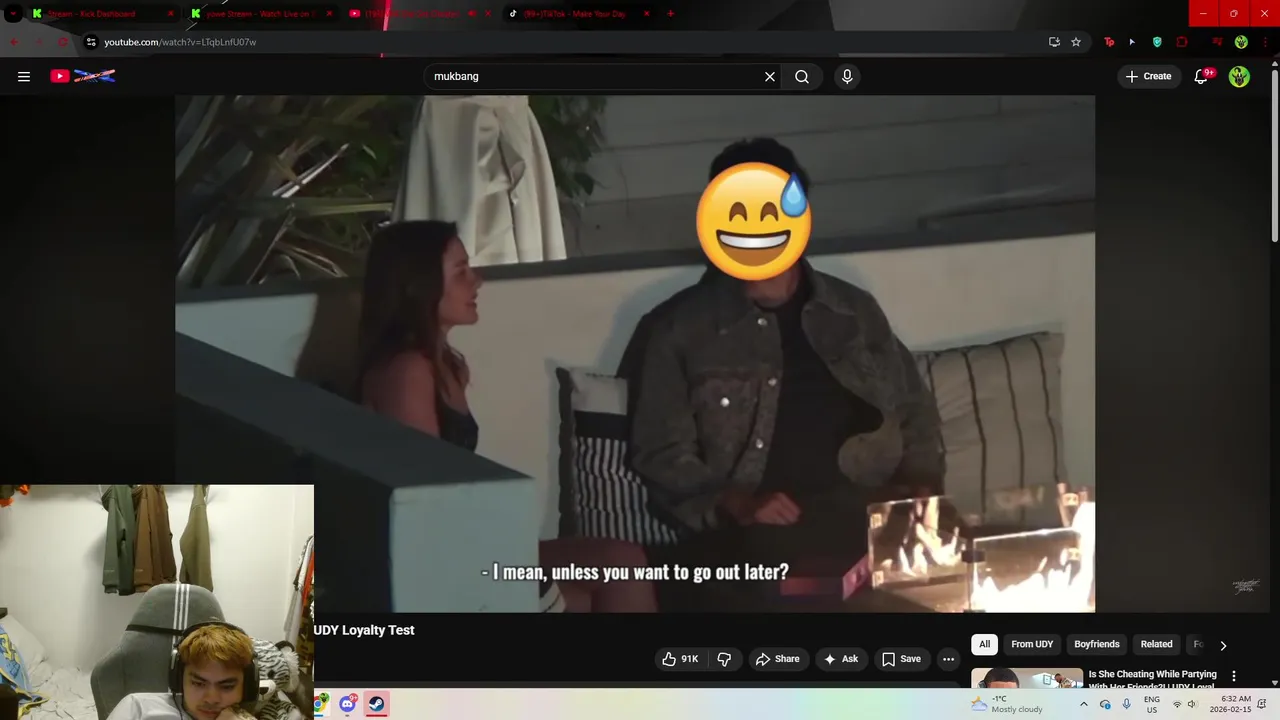Screen dimensions: 1280x720
Task: Save the video to a playlist
Action: (901, 659)
